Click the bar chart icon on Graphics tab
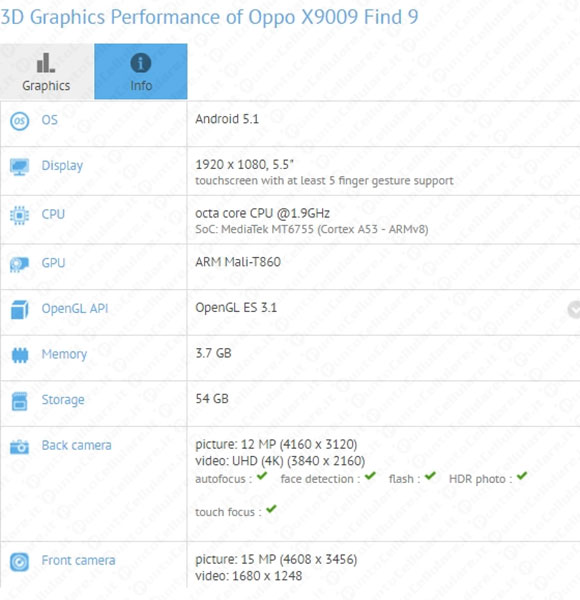The width and height of the screenshot is (580, 600). (46, 63)
